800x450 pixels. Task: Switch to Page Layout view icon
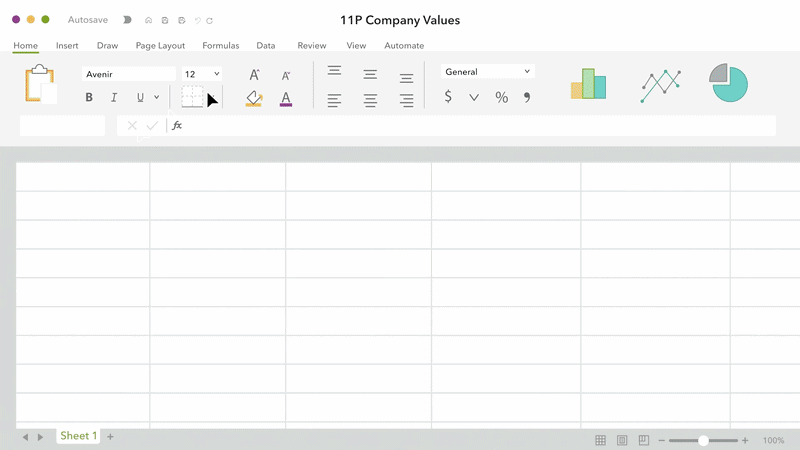(x=622, y=440)
